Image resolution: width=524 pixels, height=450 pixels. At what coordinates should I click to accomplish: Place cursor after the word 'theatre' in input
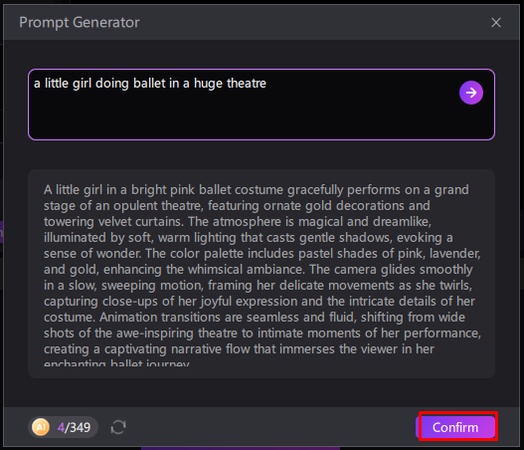coord(267,83)
